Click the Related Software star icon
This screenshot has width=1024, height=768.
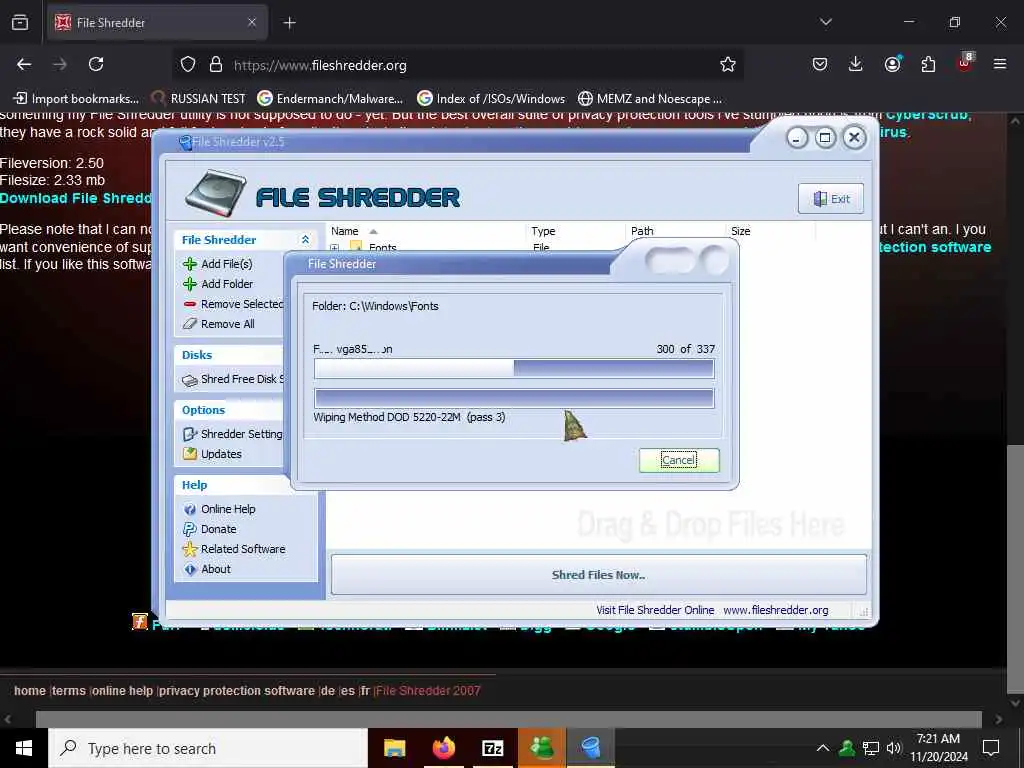(190, 549)
